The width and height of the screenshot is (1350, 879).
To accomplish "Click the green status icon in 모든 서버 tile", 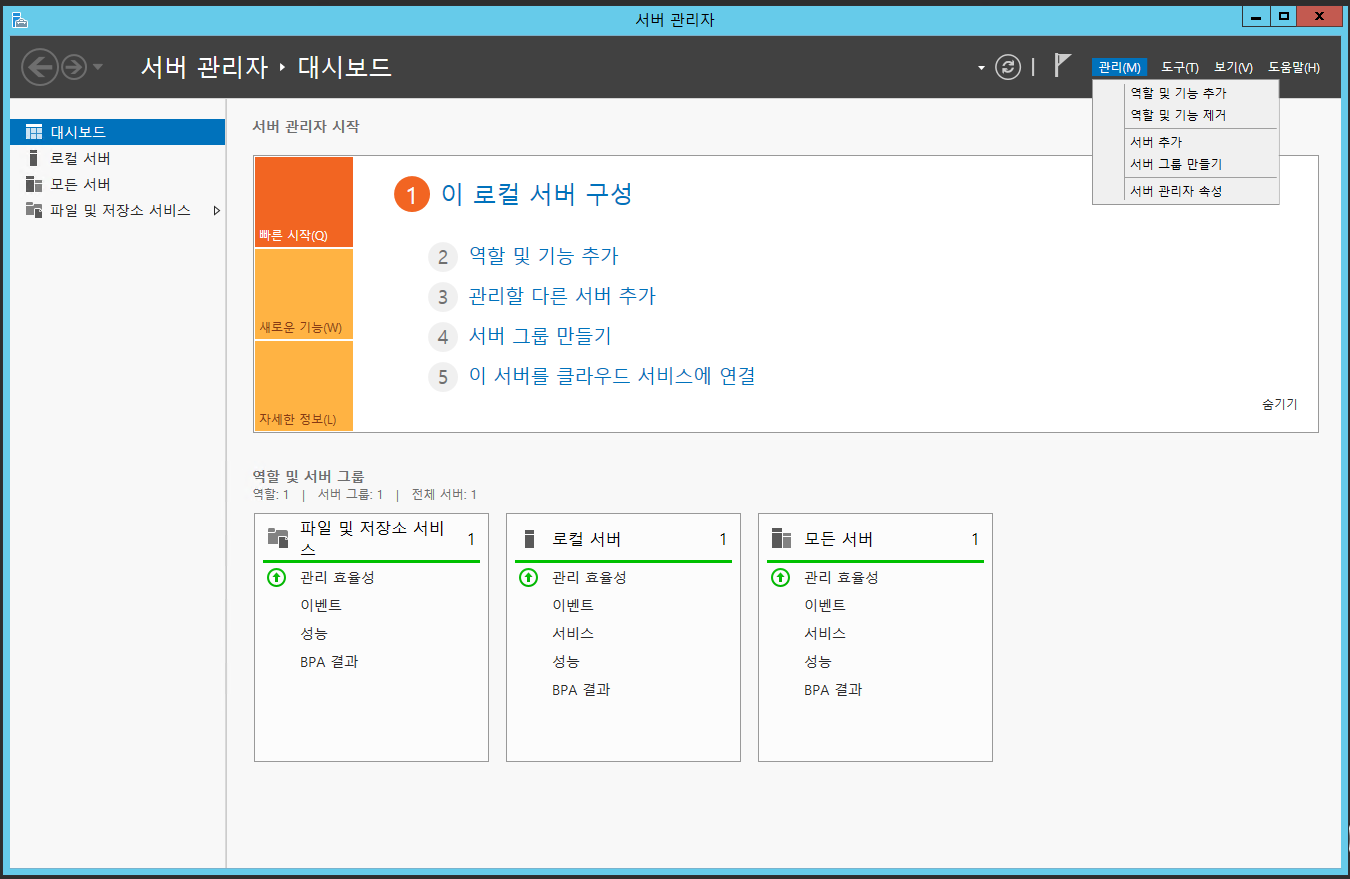I will click(x=780, y=577).
